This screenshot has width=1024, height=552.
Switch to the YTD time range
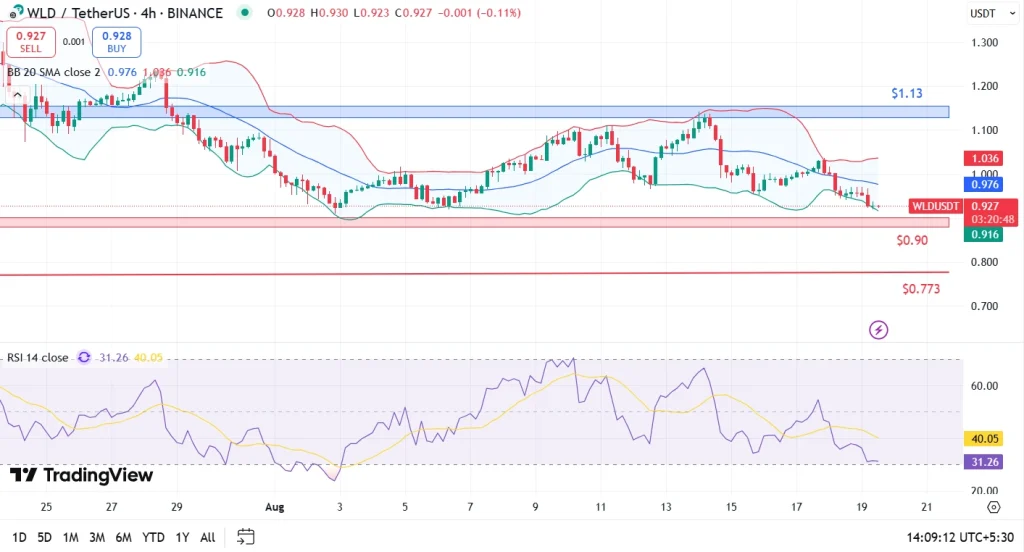153,537
